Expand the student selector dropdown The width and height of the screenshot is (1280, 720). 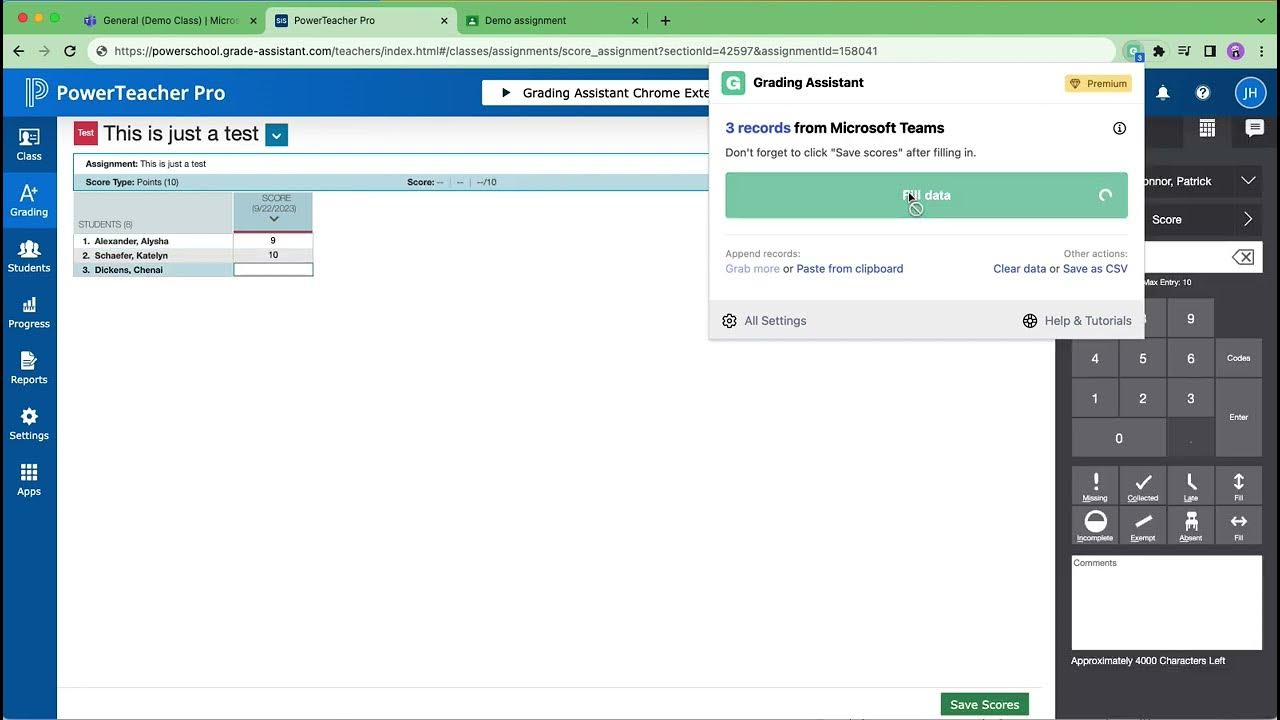point(1248,181)
